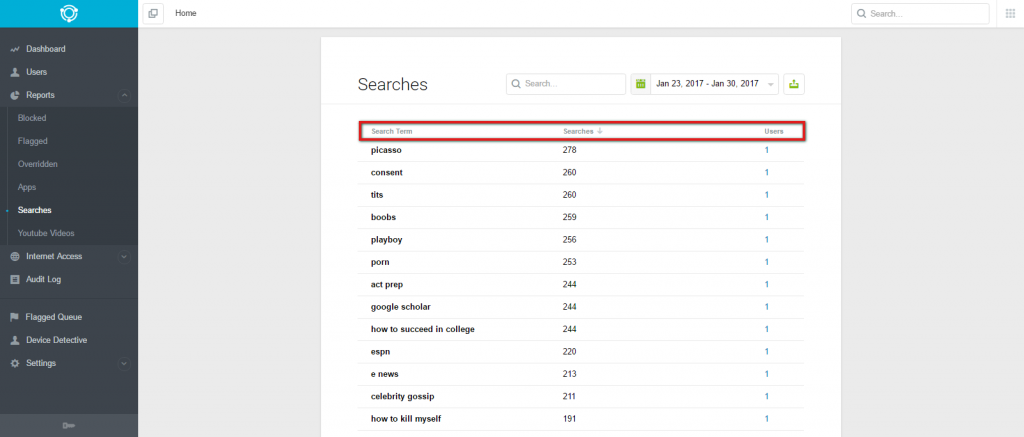This screenshot has width=1024, height=437.
Task: Open the apps grid icon
Action: coord(1010,14)
